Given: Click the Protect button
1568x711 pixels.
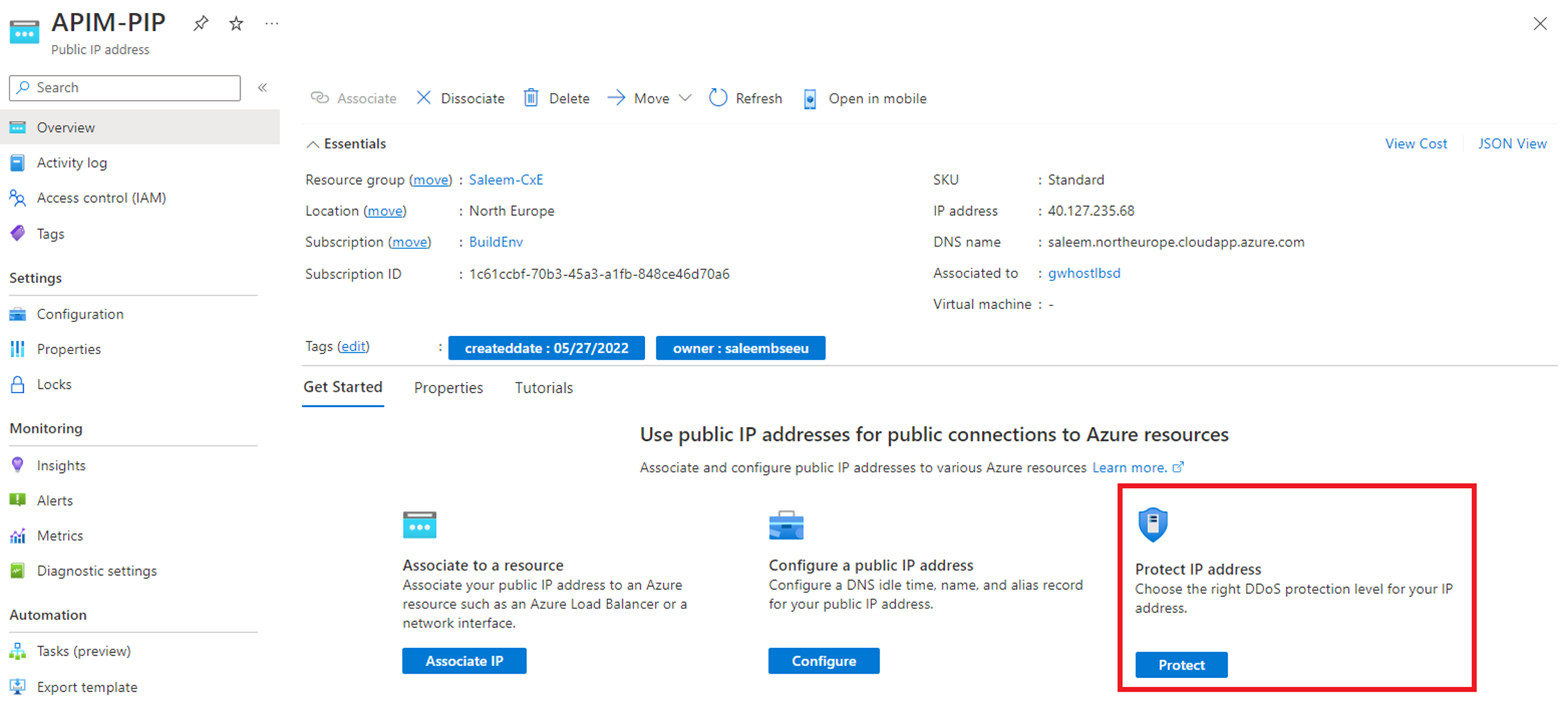Looking at the screenshot, I should click(1181, 665).
